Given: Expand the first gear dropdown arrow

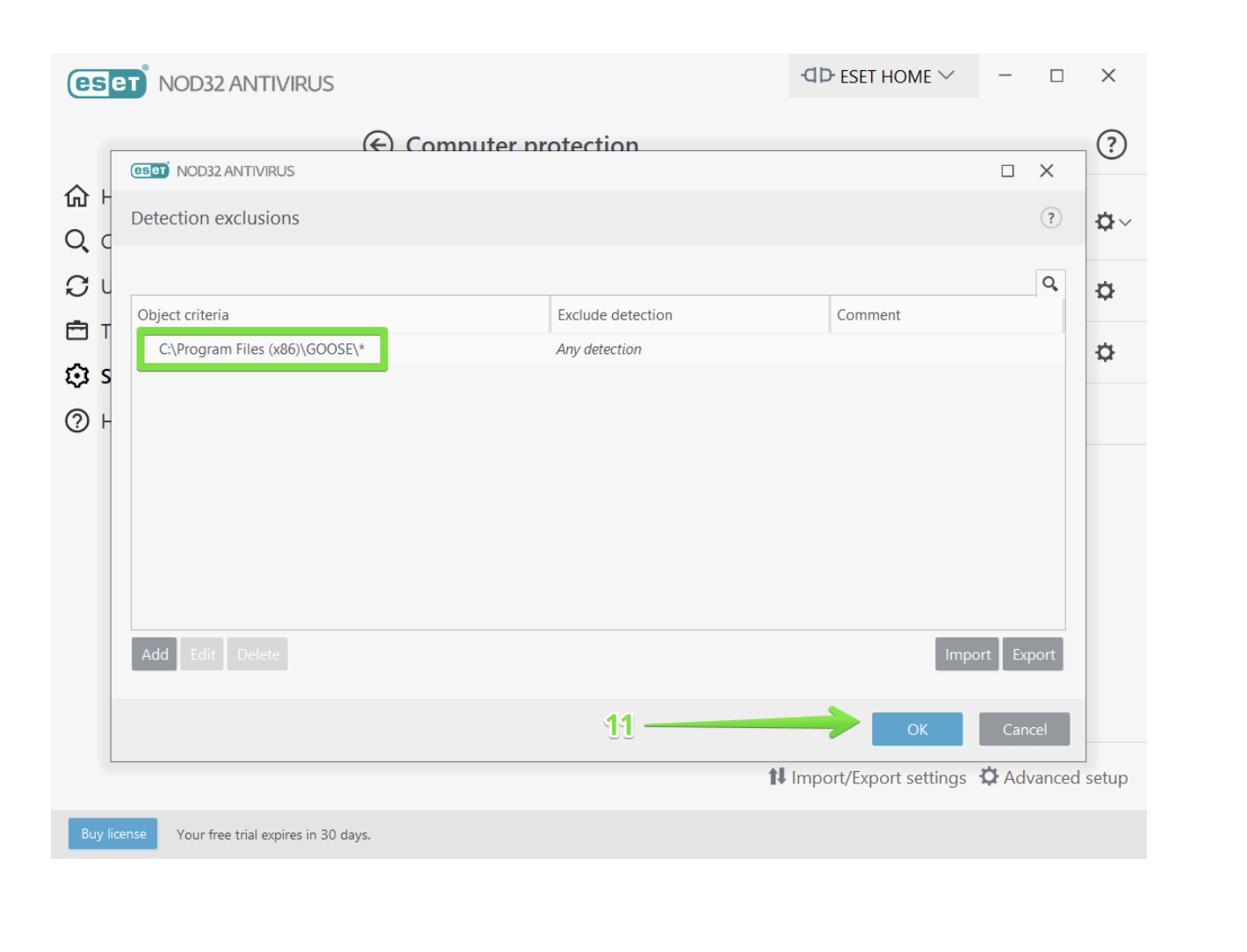Looking at the screenshot, I should [1126, 222].
